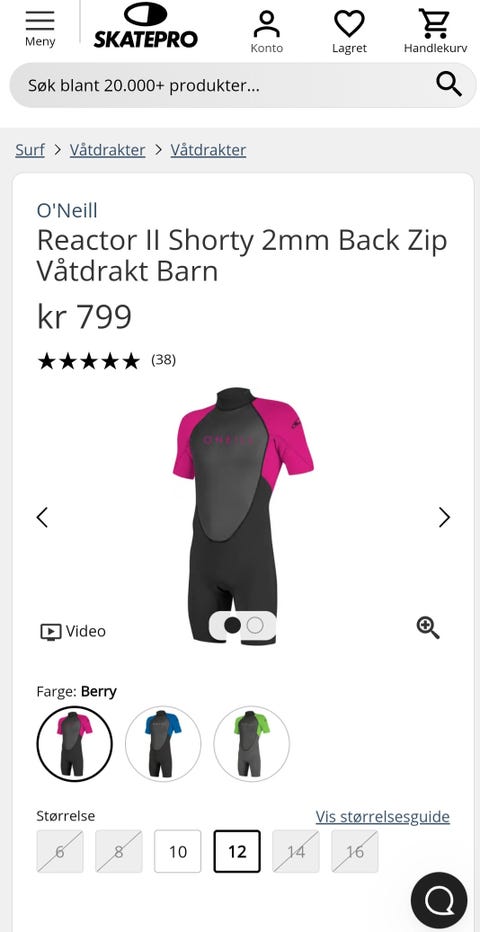
Task: Go to the SkatePro logo home
Action: [146, 25]
